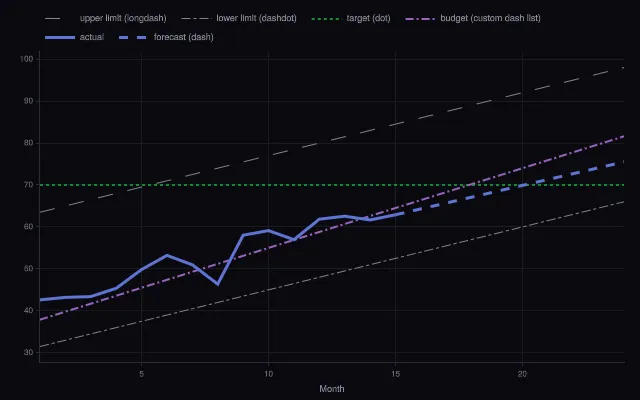Screen dimensions: 640x400
Task: Click the actual line dip at month 8
Action: [x=218, y=284]
